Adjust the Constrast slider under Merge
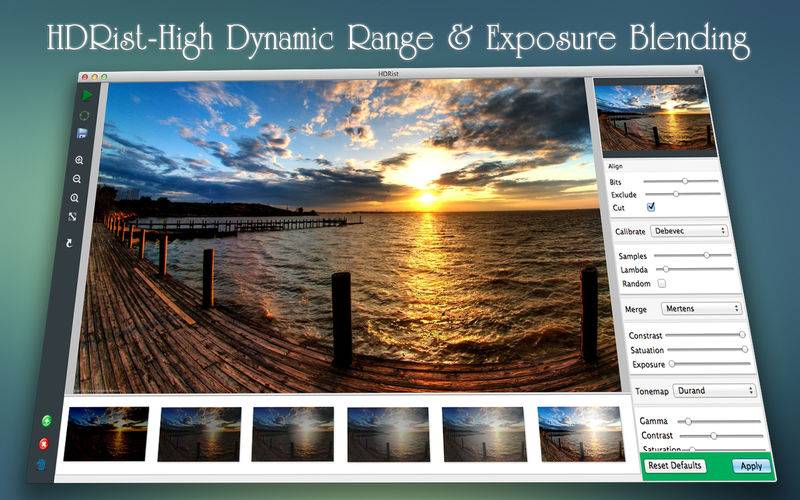 click(x=706, y=335)
